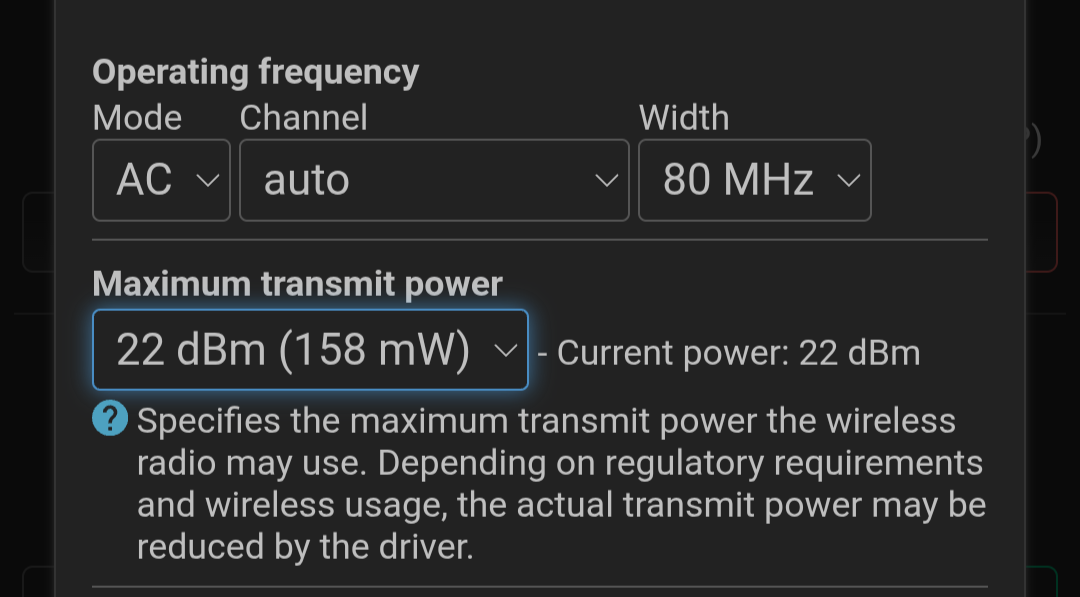Click the Mode field label
This screenshot has height=597, width=1080.
(x=137, y=118)
